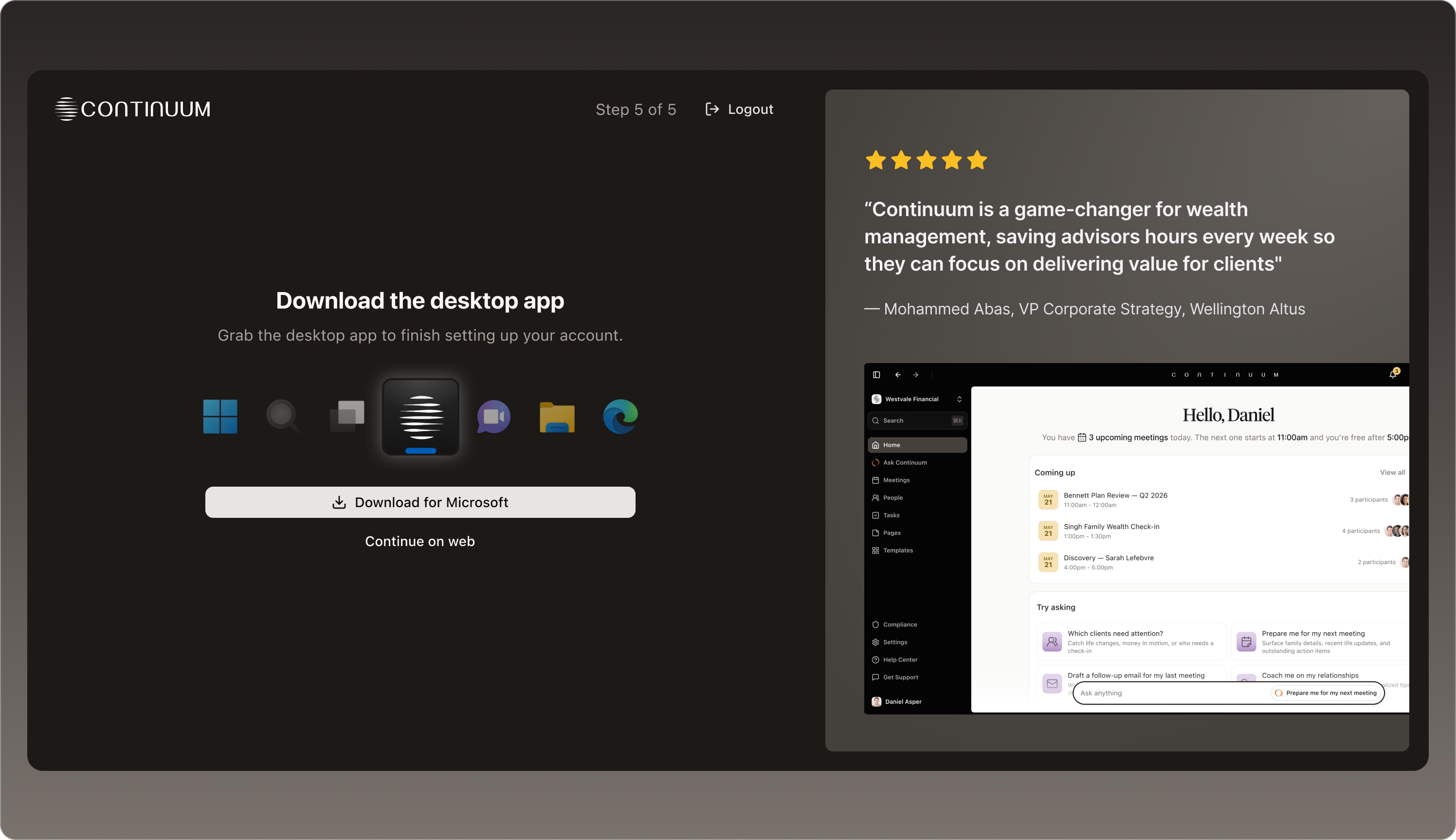Image resolution: width=1456 pixels, height=840 pixels.
Task: Click the Microsoft Edge icon
Action: click(x=621, y=417)
